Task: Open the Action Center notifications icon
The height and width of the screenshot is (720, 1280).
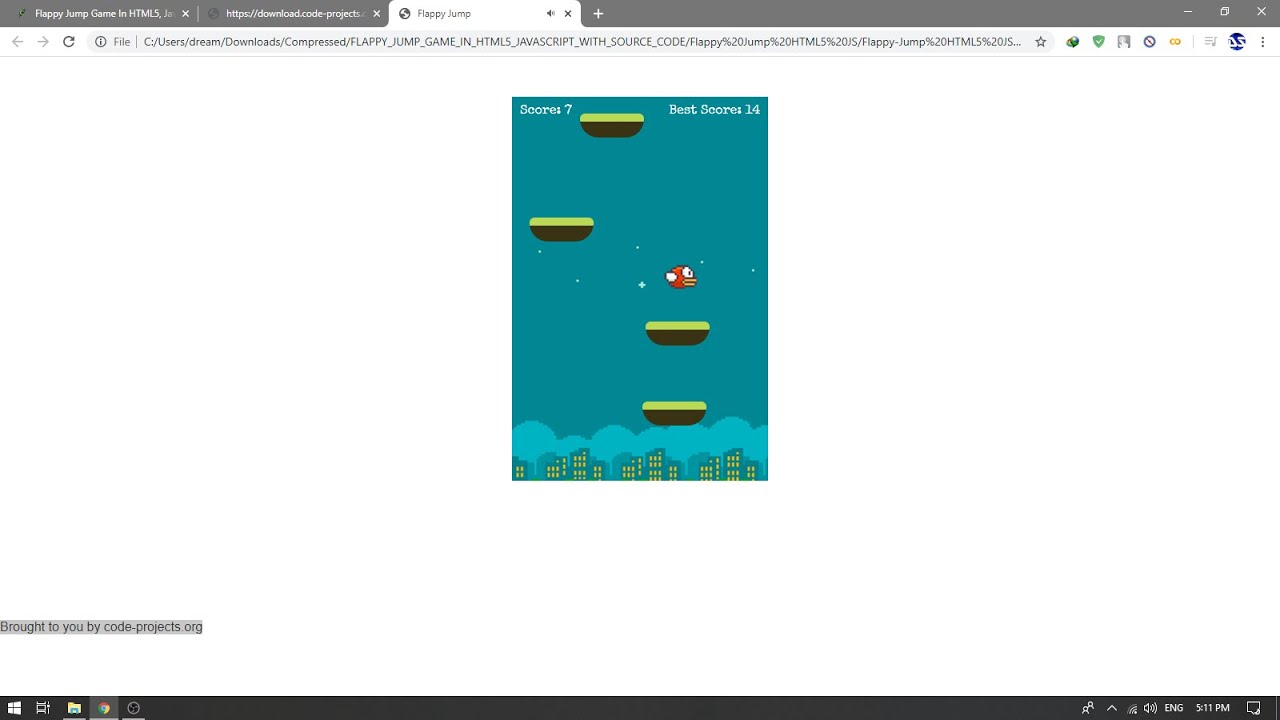Action: tap(1253, 708)
